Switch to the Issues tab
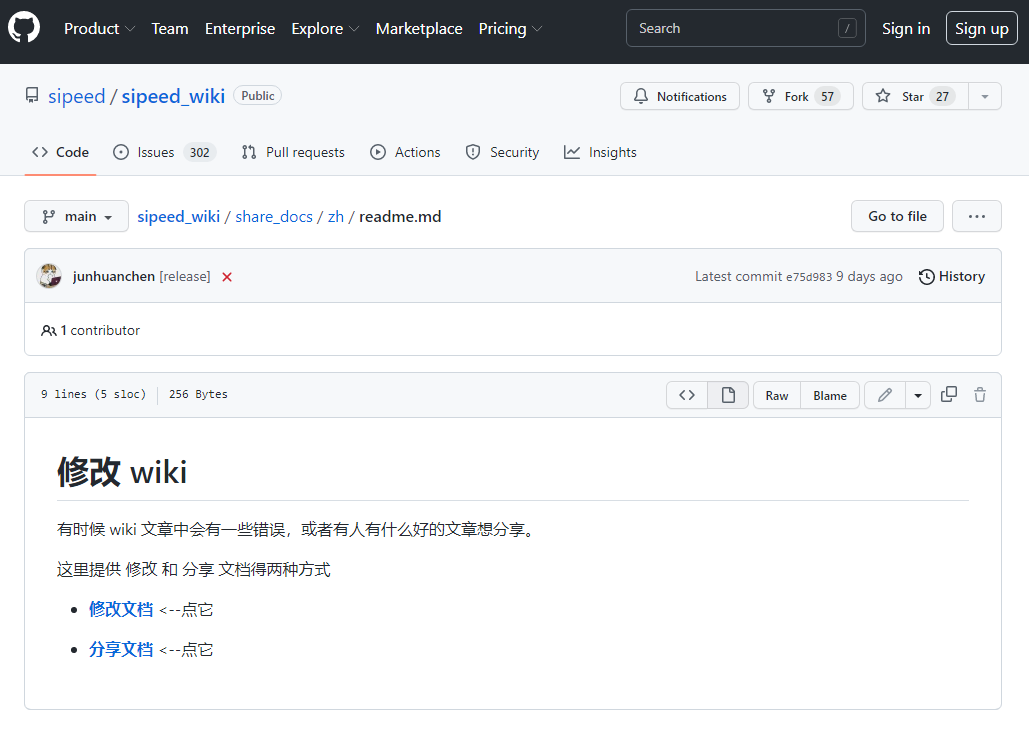1029x730 pixels. 165,152
